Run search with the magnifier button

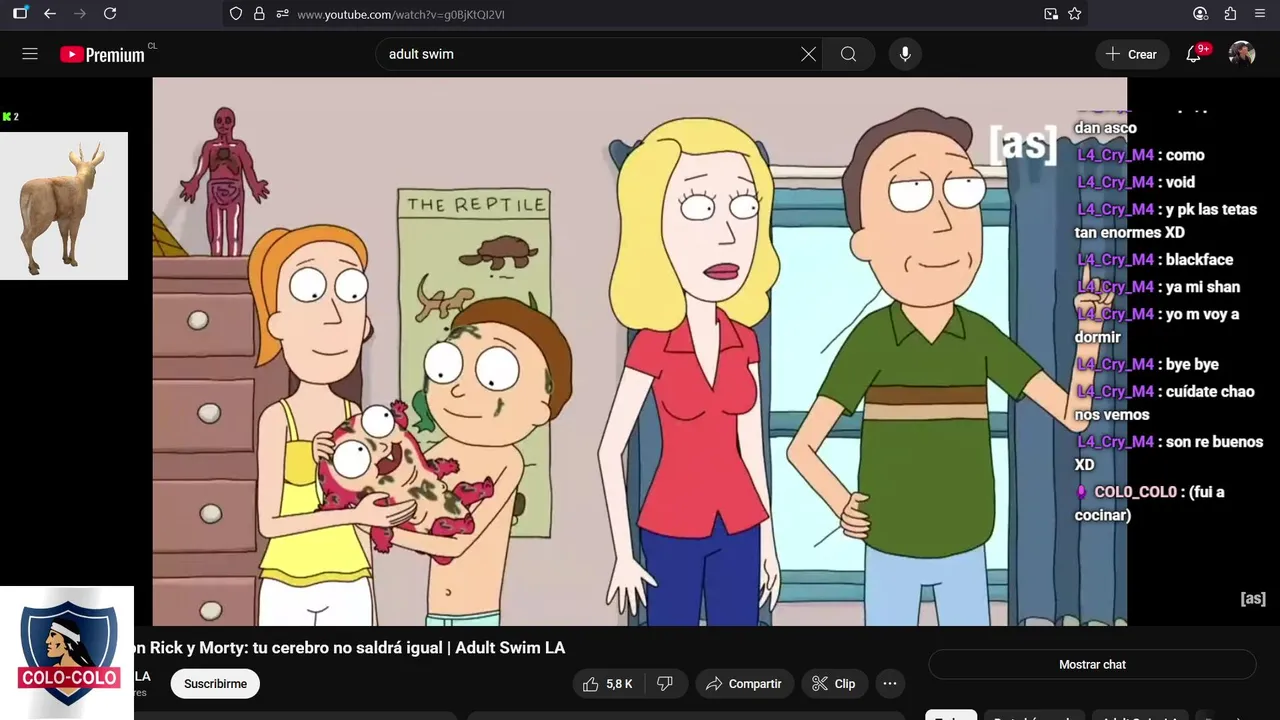(848, 54)
